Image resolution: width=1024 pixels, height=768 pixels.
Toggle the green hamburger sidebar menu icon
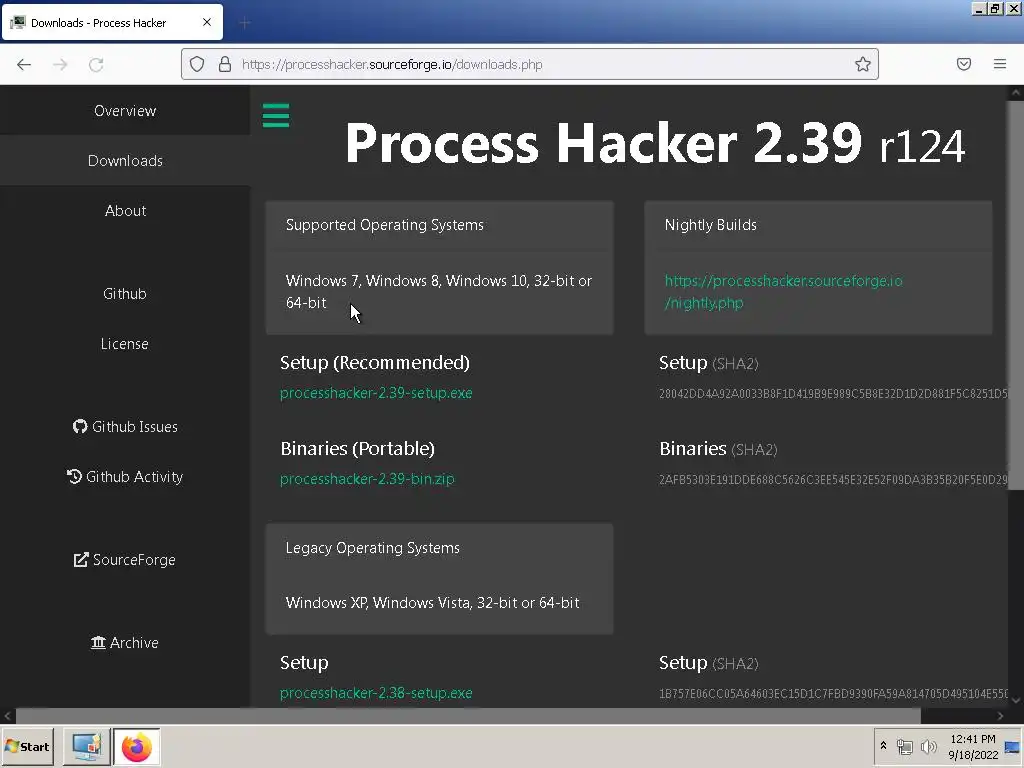[x=276, y=116]
